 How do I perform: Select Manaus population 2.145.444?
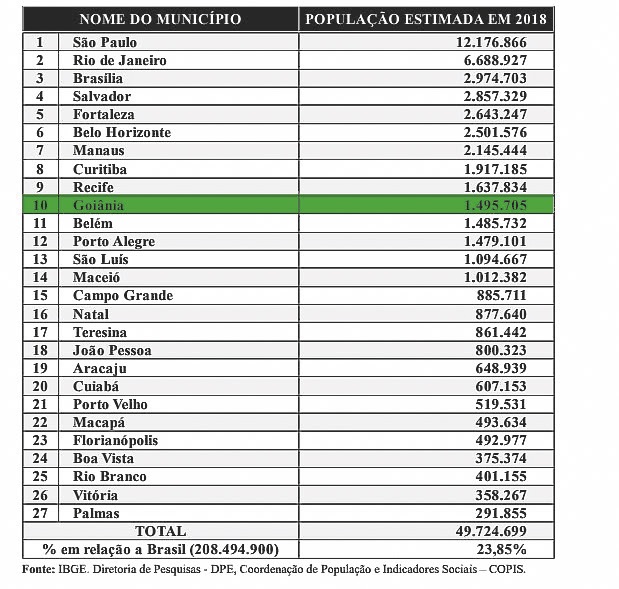[x=487, y=150]
